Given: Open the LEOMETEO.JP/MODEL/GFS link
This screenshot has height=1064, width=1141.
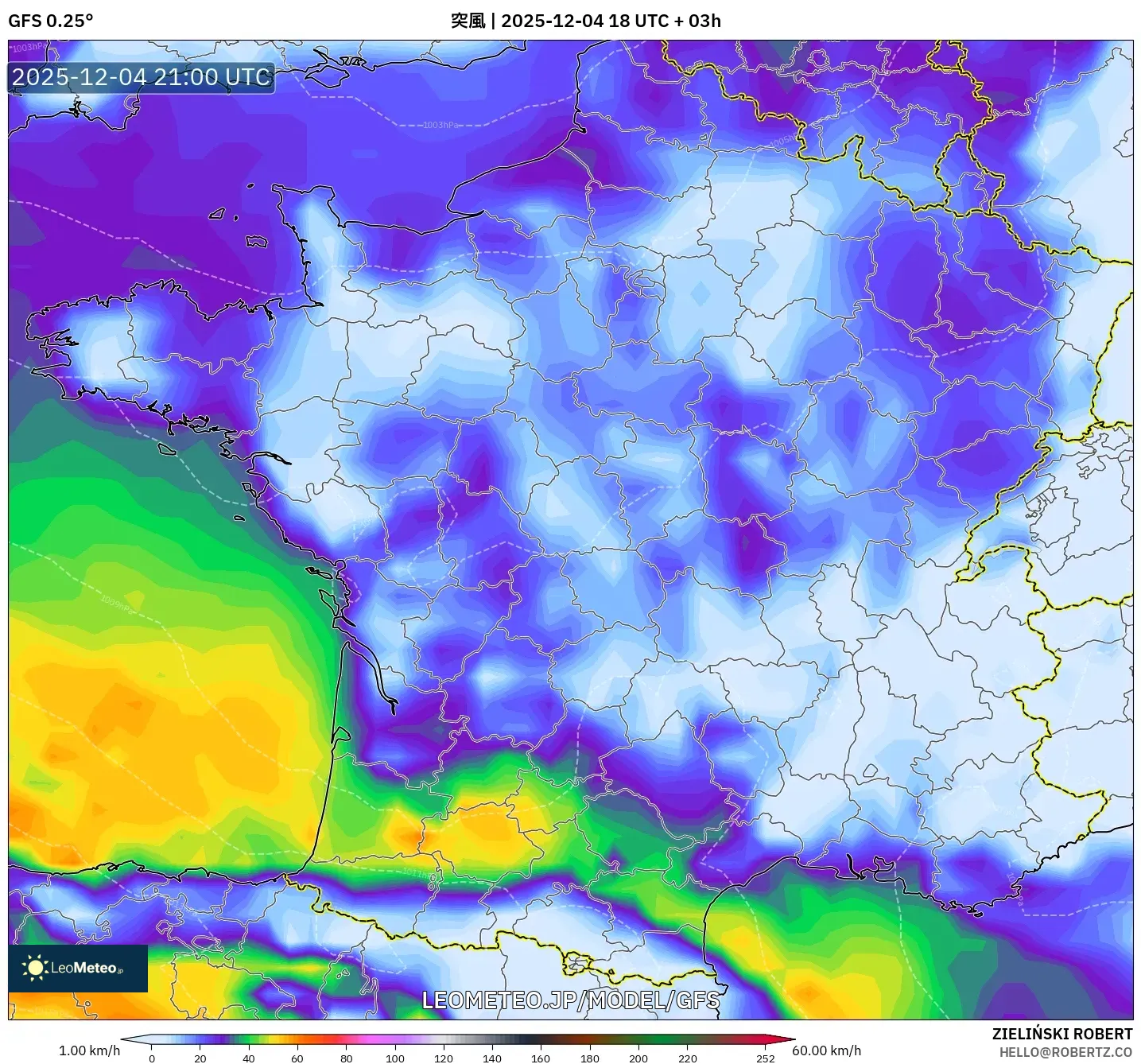Looking at the screenshot, I should (x=572, y=1002).
